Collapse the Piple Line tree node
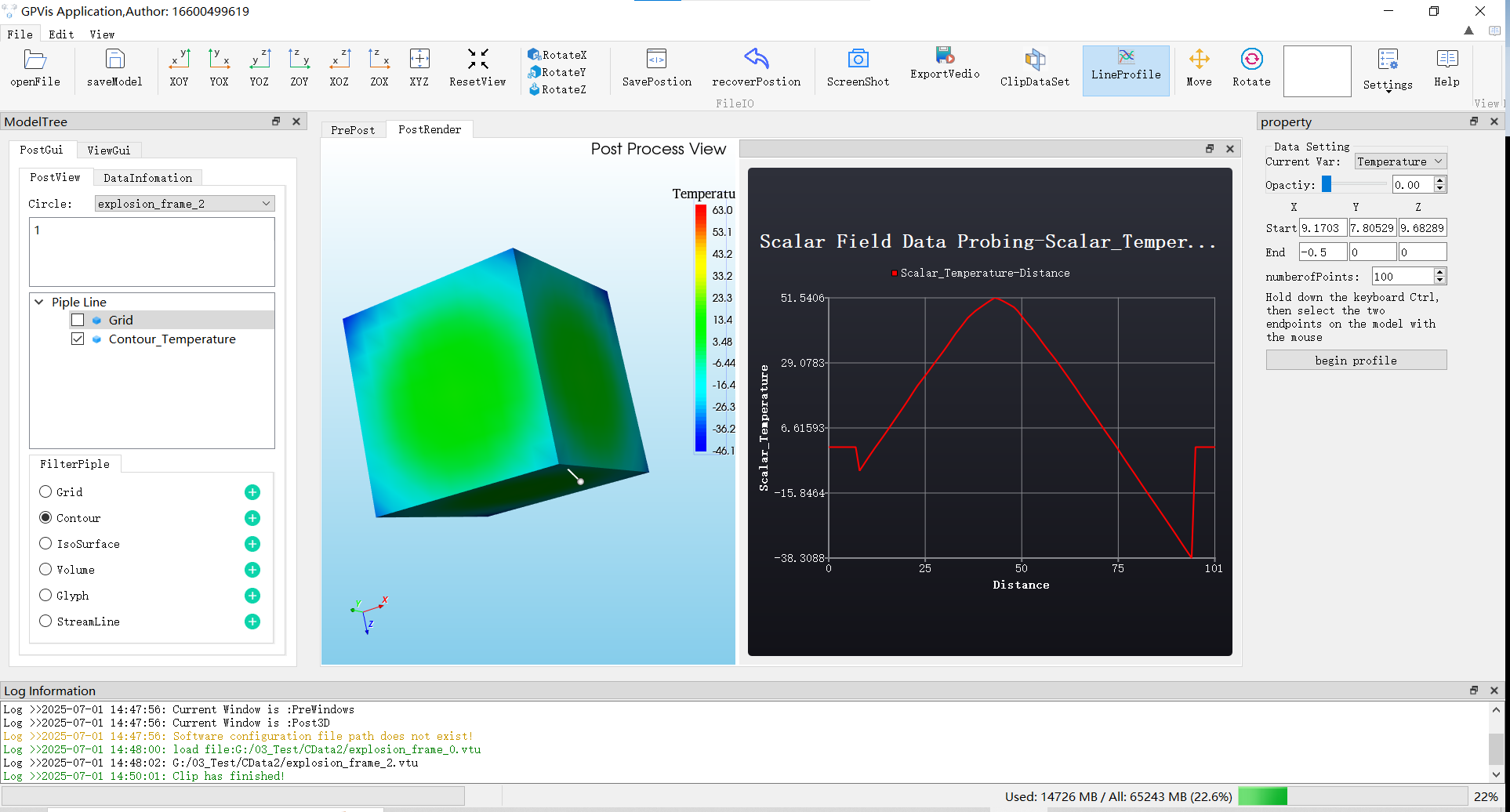1510x812 pixels. (39, 302)
